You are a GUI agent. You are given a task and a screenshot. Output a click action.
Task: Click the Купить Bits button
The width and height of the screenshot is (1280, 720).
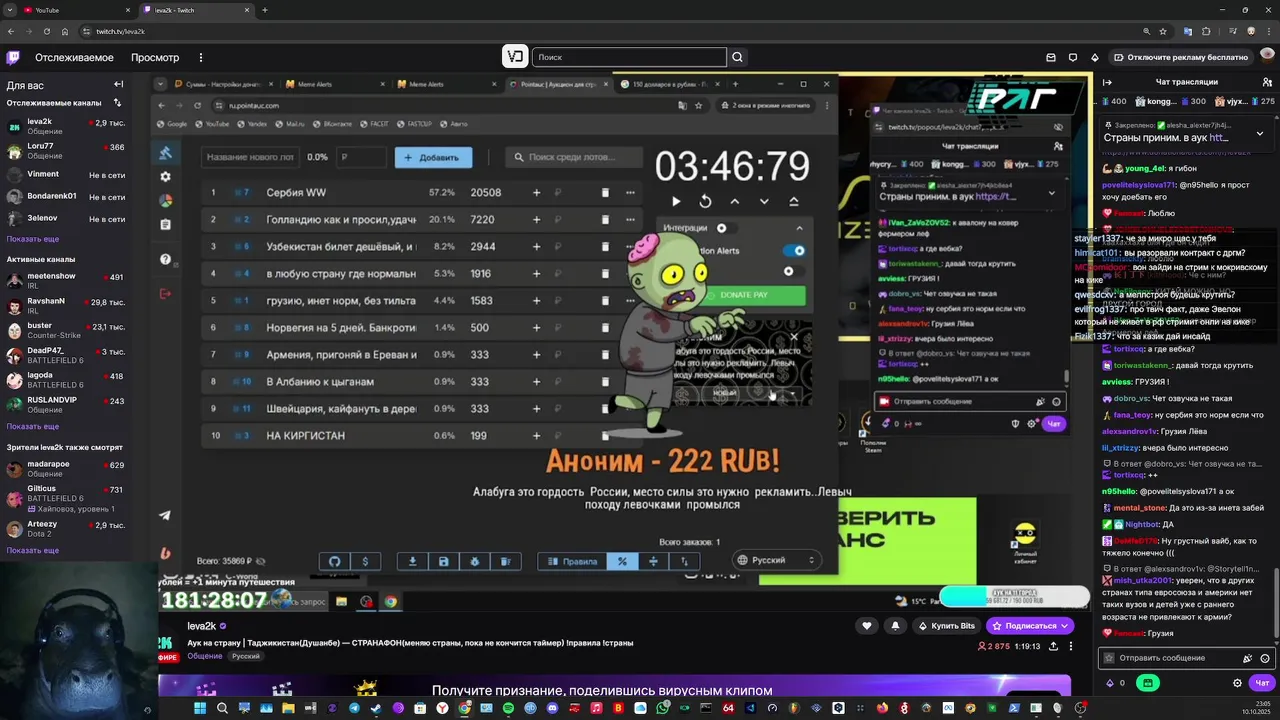[x=945, y=625]
